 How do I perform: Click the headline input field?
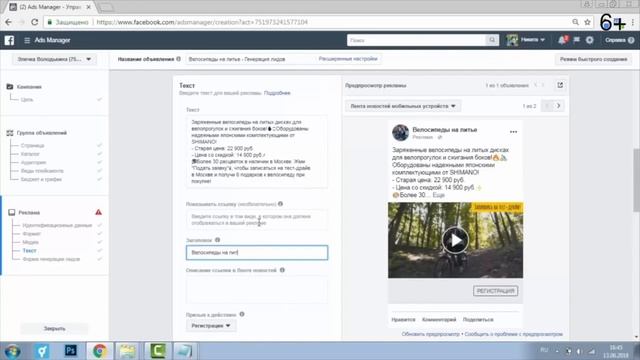coord(257,253)
